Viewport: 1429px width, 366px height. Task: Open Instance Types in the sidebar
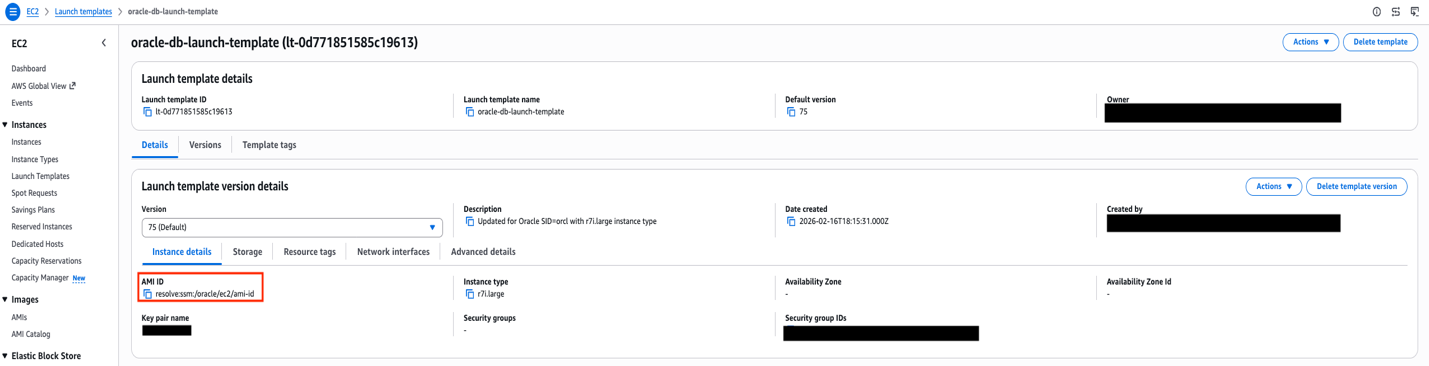35,159
